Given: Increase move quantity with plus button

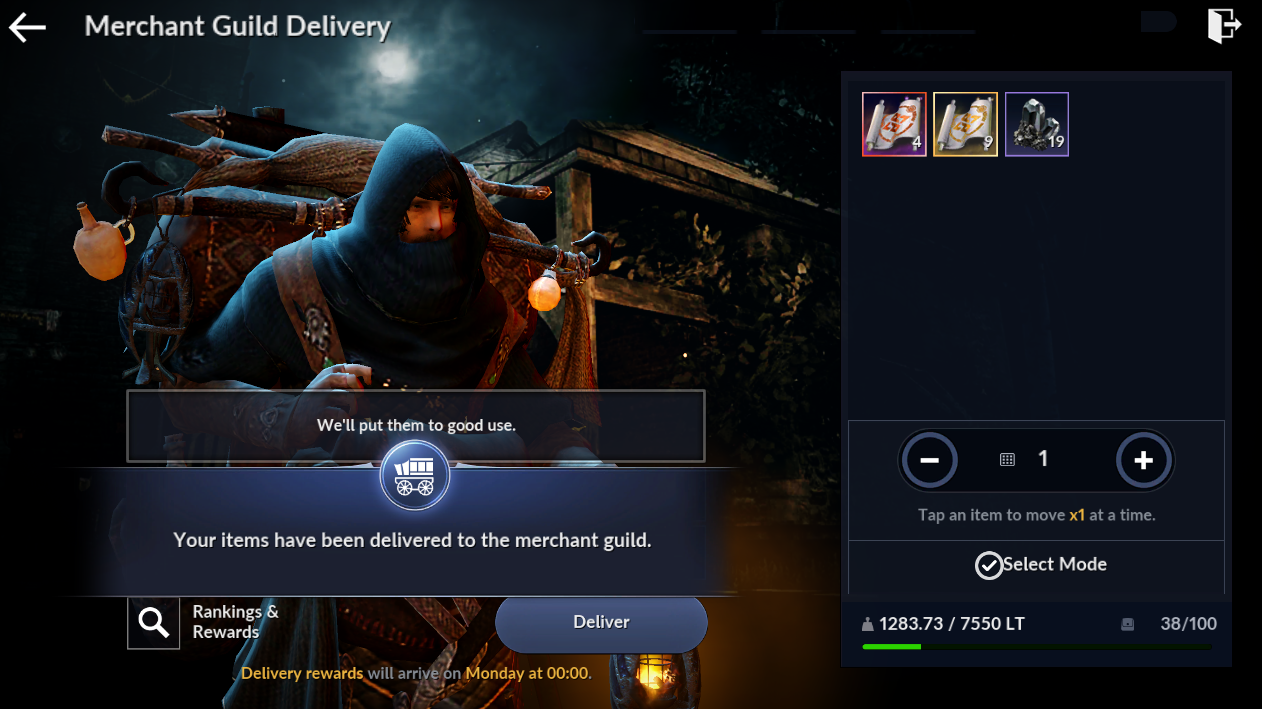Looking at the screenshot, I should point(1144,460).
